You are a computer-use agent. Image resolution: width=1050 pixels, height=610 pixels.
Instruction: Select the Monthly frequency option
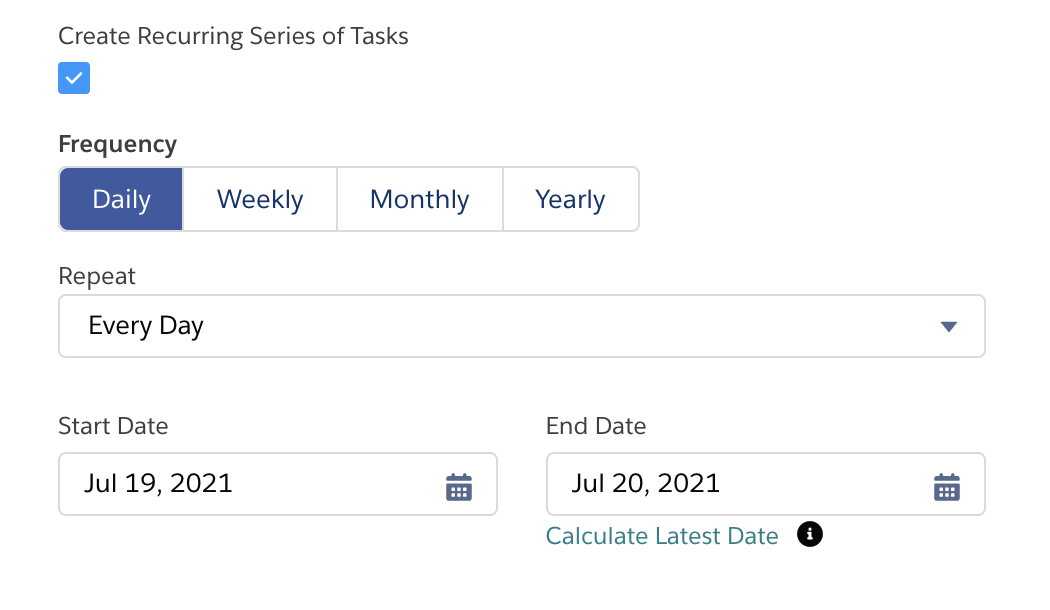419,199
